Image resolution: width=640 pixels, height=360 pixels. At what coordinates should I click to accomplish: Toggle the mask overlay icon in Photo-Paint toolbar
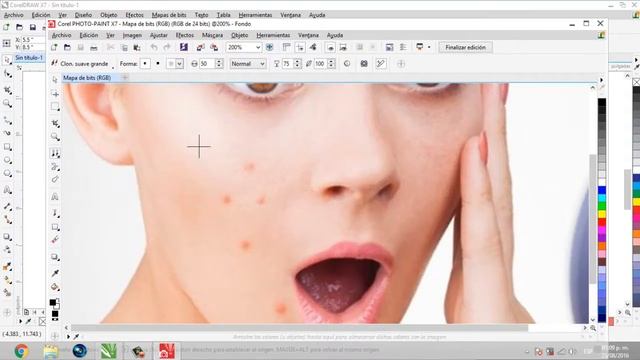[x=330, y=47]
